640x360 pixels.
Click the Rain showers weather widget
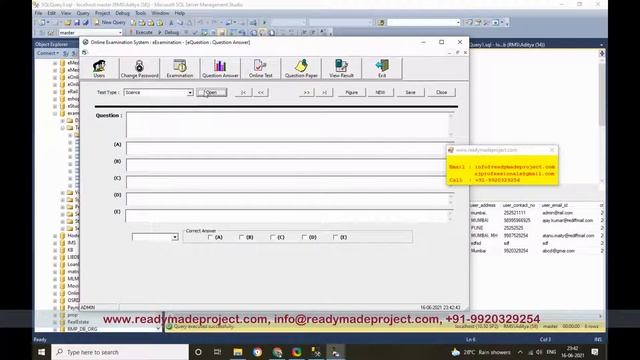[x=481, y=352]
